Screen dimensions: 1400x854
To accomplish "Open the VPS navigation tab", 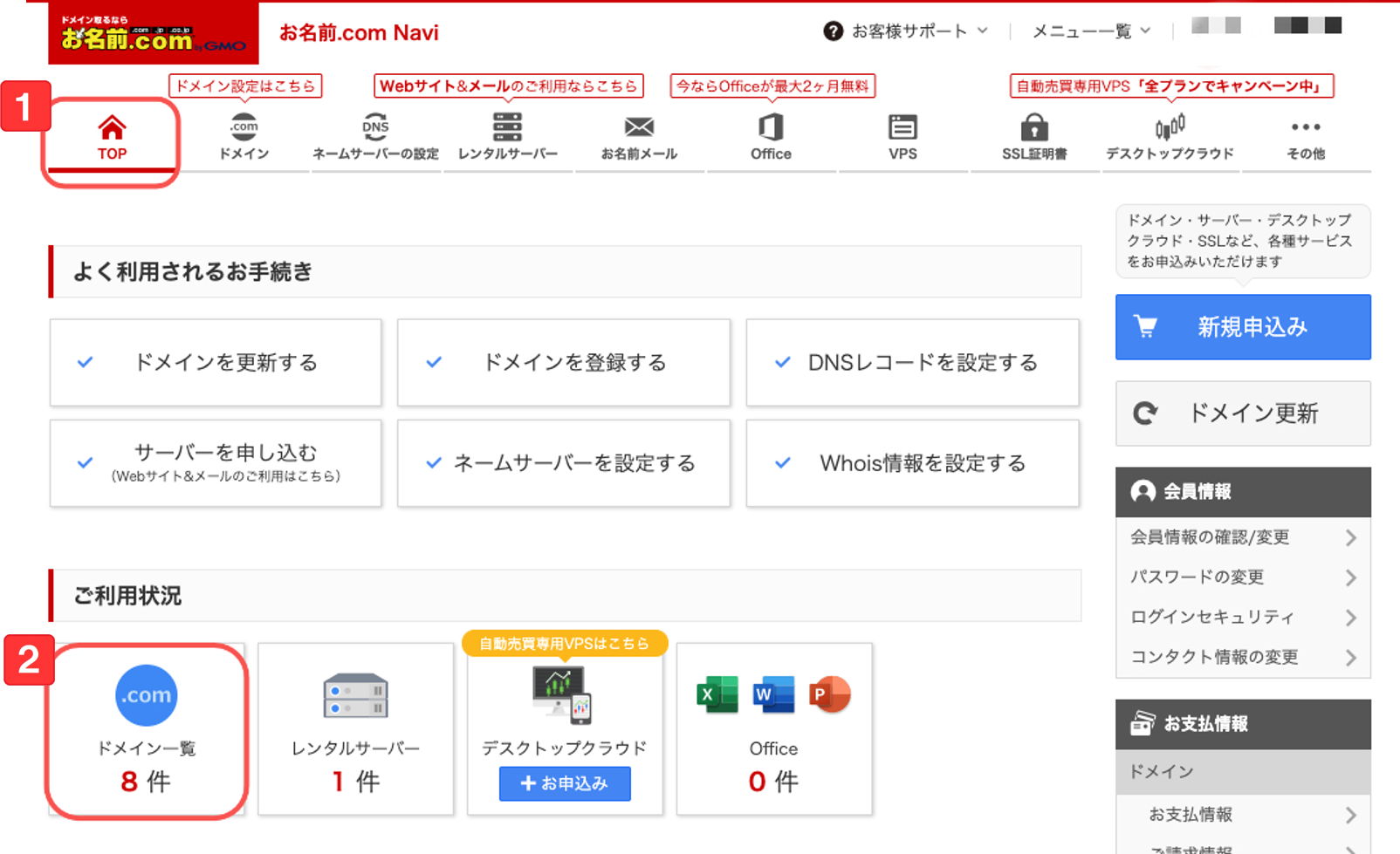I will click(902, 138).
